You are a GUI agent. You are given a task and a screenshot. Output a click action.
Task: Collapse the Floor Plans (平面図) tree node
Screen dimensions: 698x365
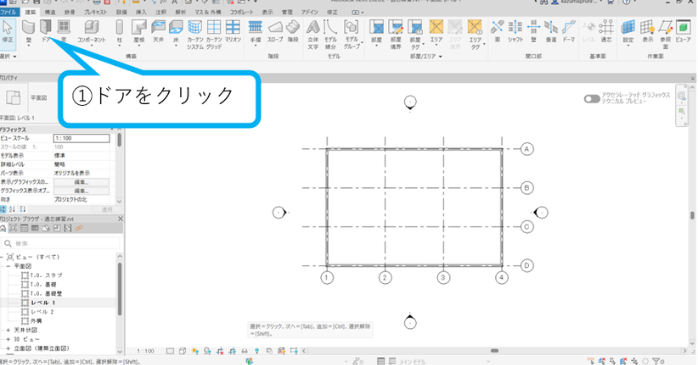(8, 266)
